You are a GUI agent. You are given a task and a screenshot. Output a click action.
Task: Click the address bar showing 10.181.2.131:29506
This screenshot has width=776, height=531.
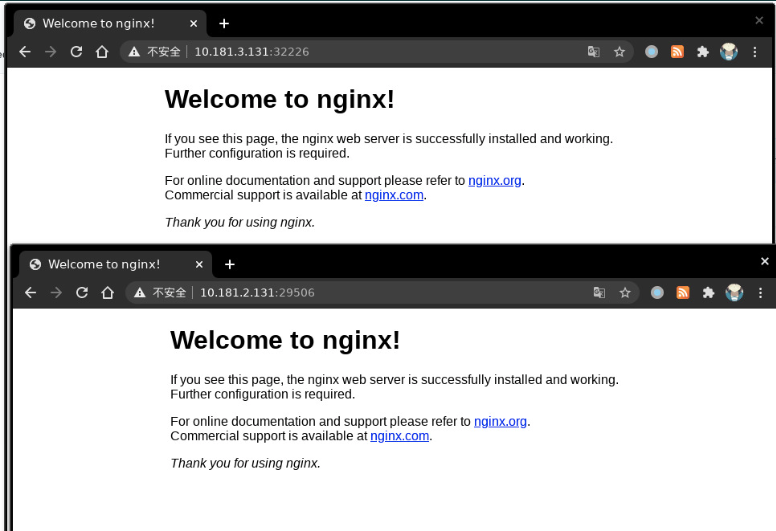(382, 293)
